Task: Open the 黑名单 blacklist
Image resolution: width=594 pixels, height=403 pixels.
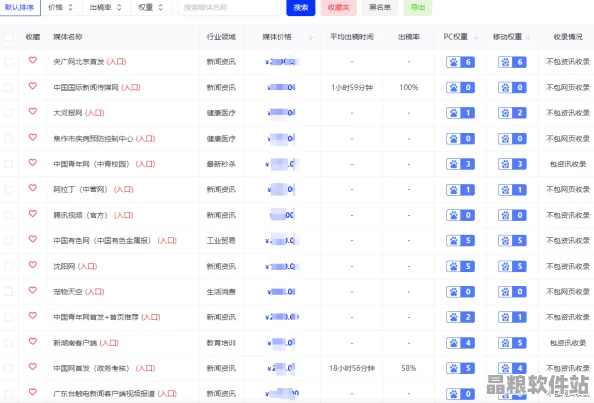Action: click(380, 7)
